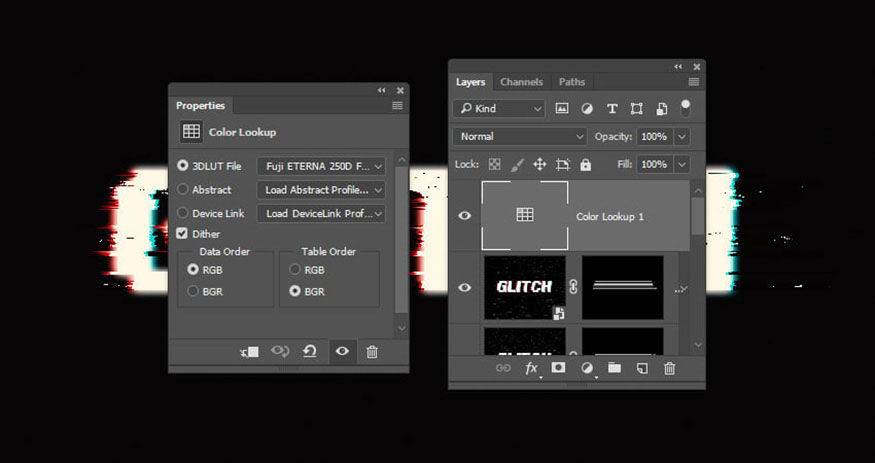
Task: Select the Color Lookup 1 layer name
Action: tap(610, 216)
